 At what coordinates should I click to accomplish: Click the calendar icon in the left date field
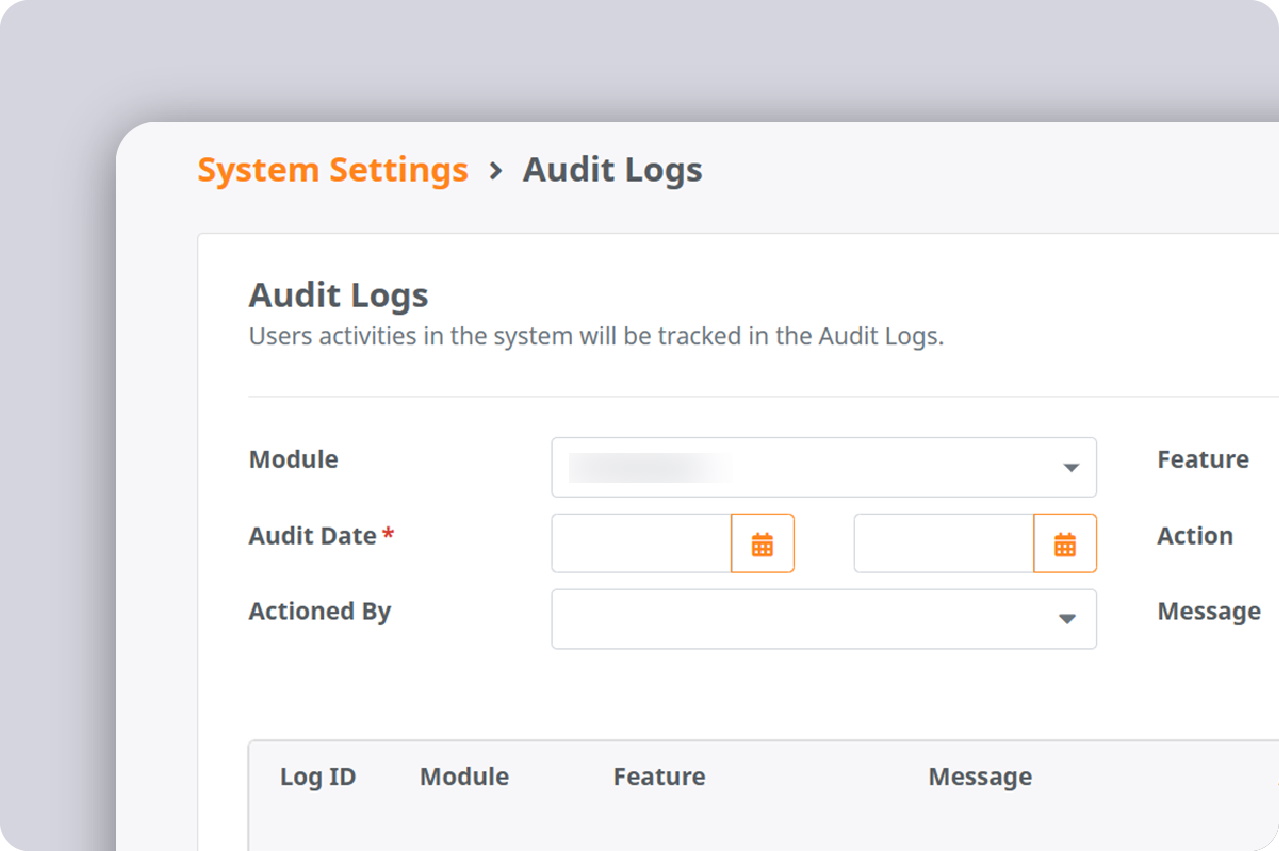tap(764, 543)
